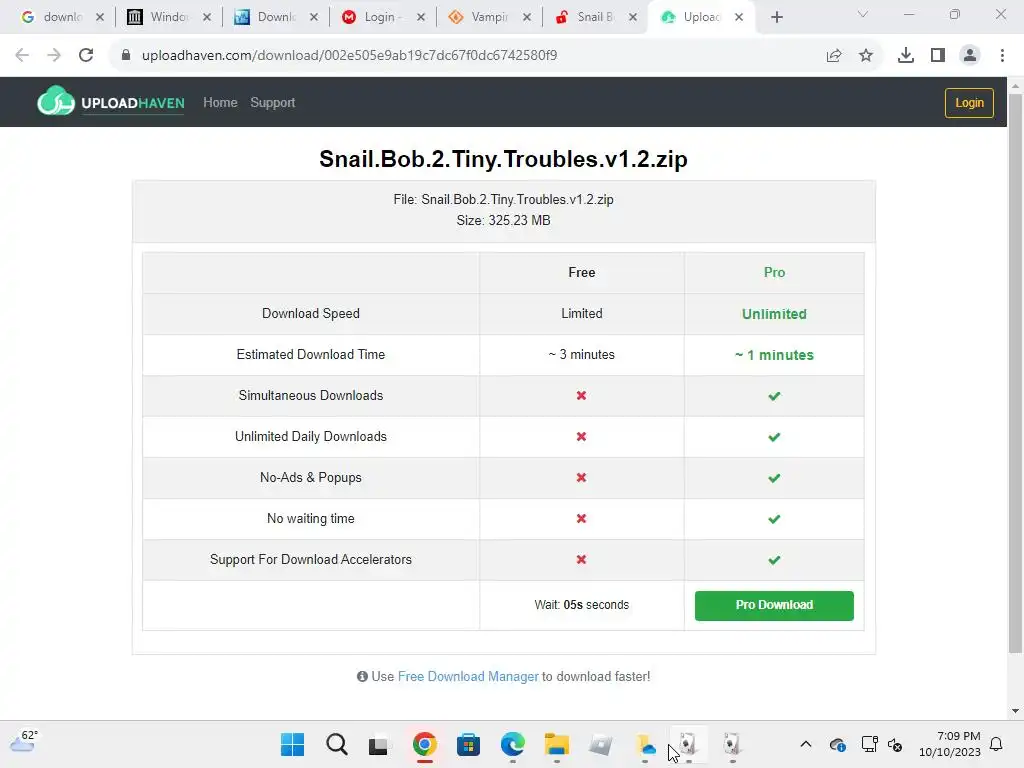Open the share page icon in address bar
This screenshot has width=1024, height=768.
[834, 56]
